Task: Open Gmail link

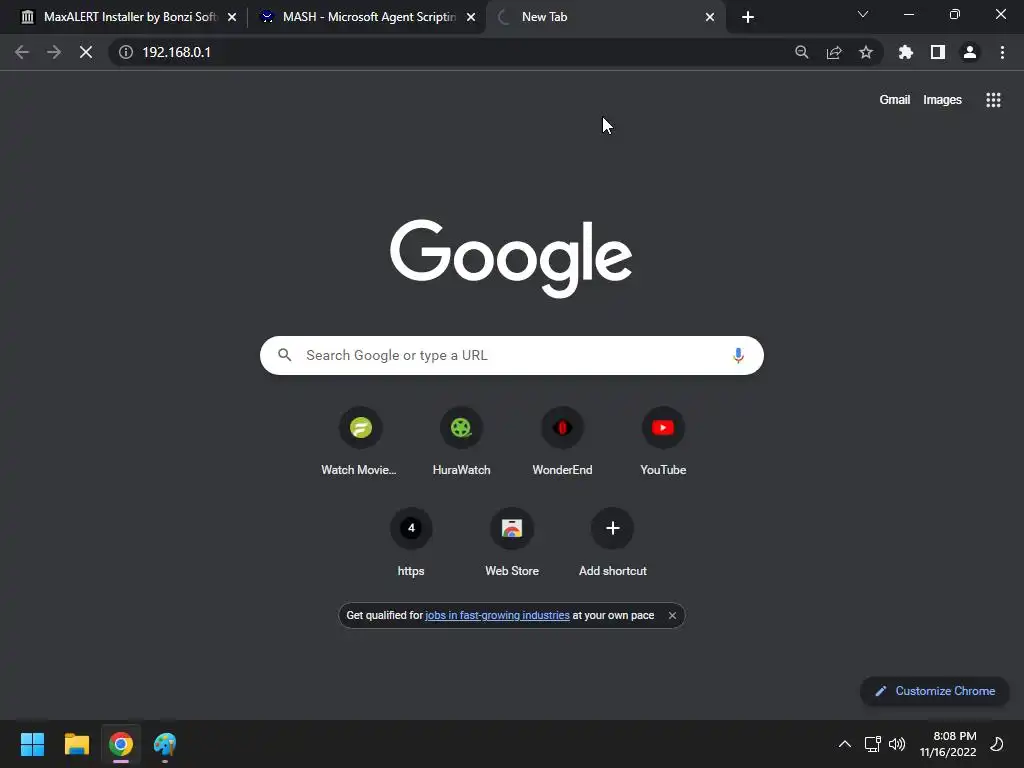Action: 895,100
